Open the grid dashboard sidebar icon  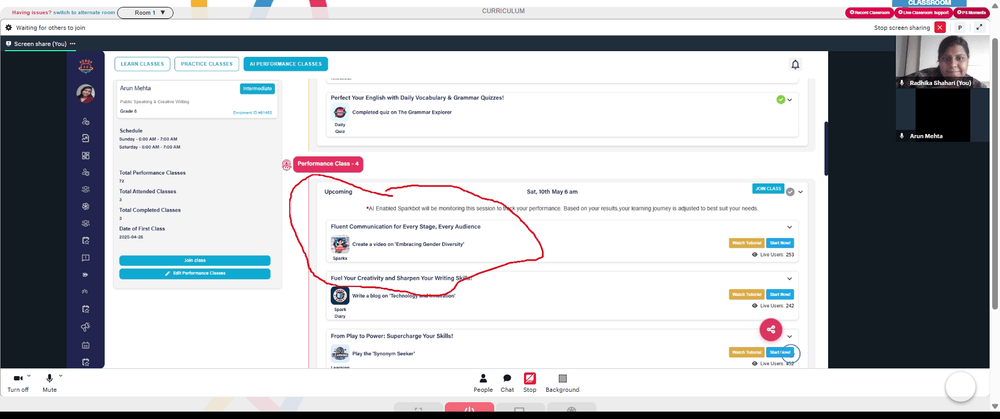(x=85, y=156)
